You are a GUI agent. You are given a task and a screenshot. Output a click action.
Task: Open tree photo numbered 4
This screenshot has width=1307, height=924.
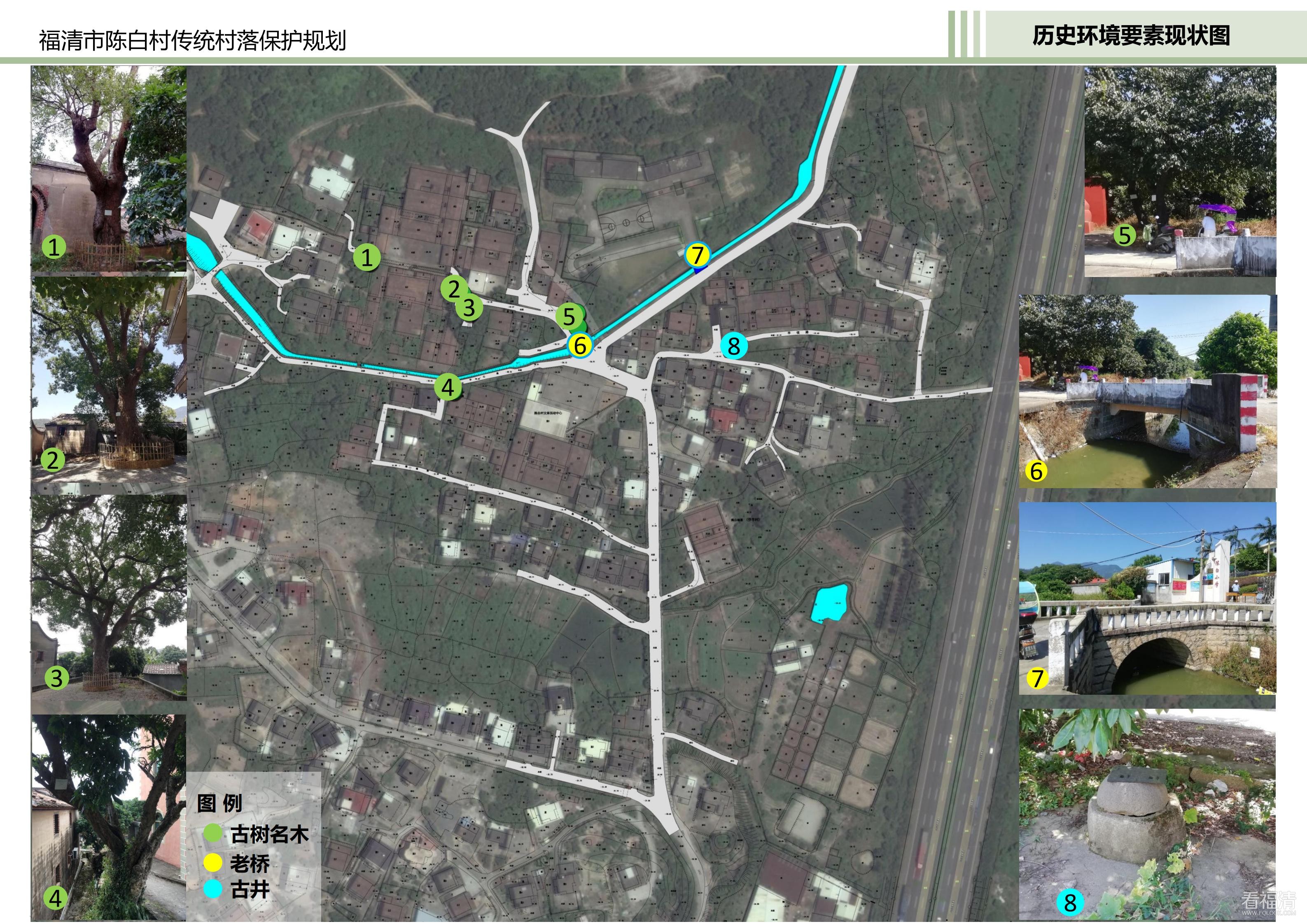pos(109,817)
